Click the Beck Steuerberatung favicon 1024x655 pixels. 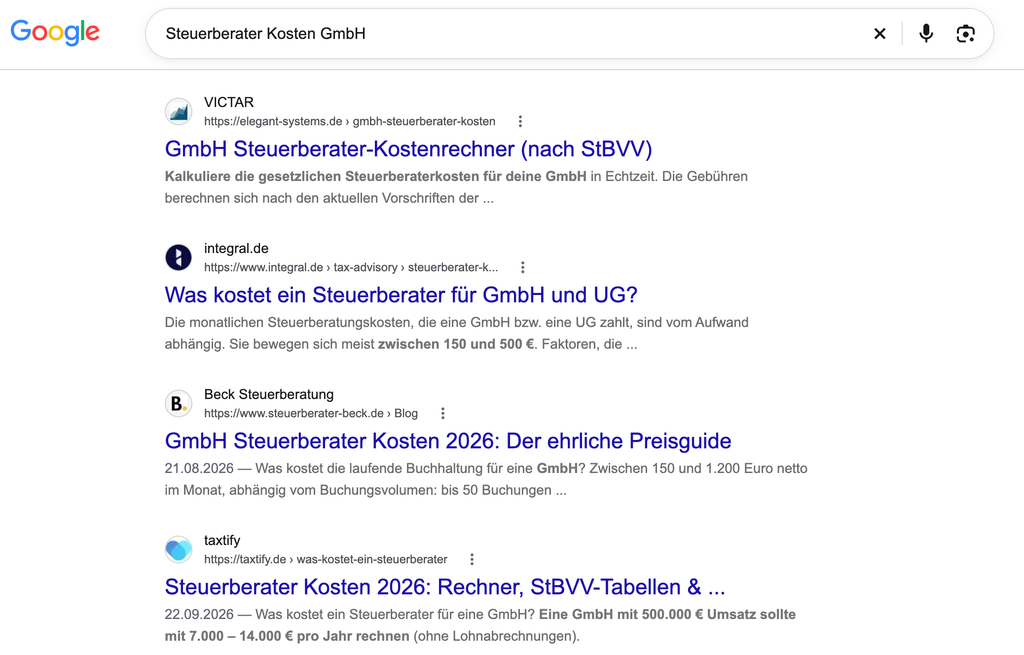[x=178, y=404]
